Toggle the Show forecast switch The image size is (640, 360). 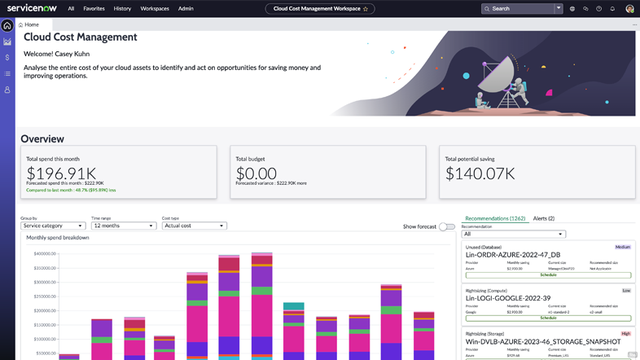447,227
